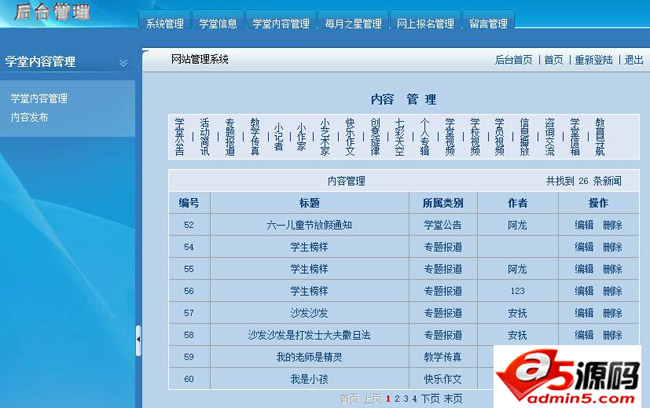This screenshot has width=650, height=408.
Task: Edit row 55 学生榜样
Action: coord(584,269)
